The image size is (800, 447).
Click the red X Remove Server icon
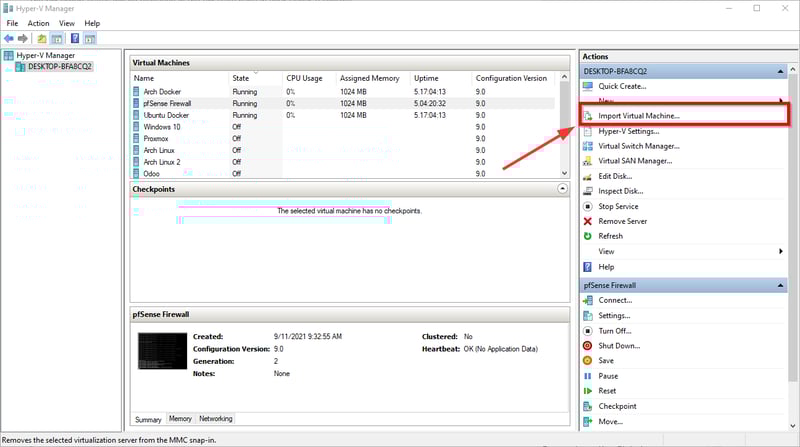pyautogui.click(x=588, y=221)
